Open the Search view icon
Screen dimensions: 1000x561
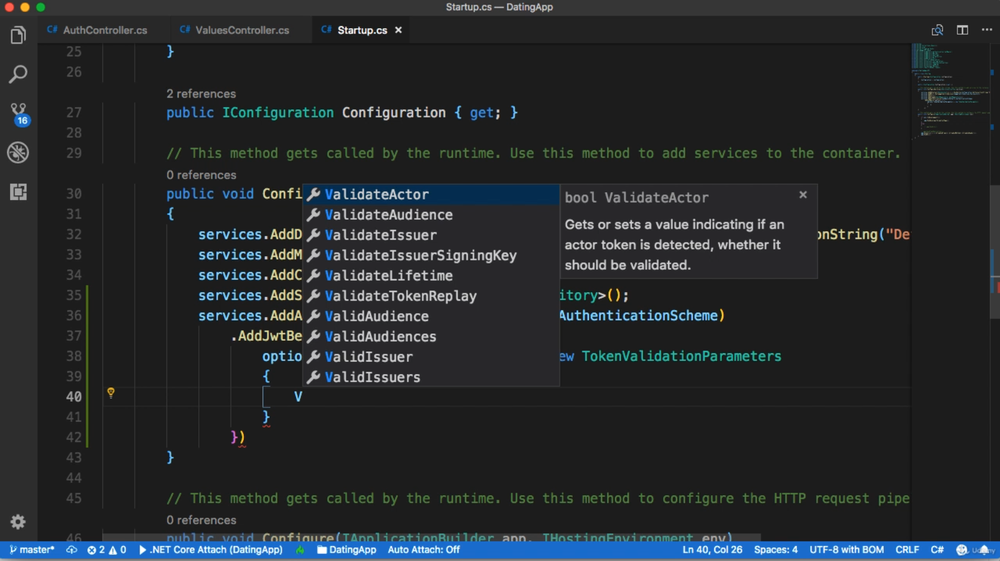pyautogui.click(x=18, y=75)
